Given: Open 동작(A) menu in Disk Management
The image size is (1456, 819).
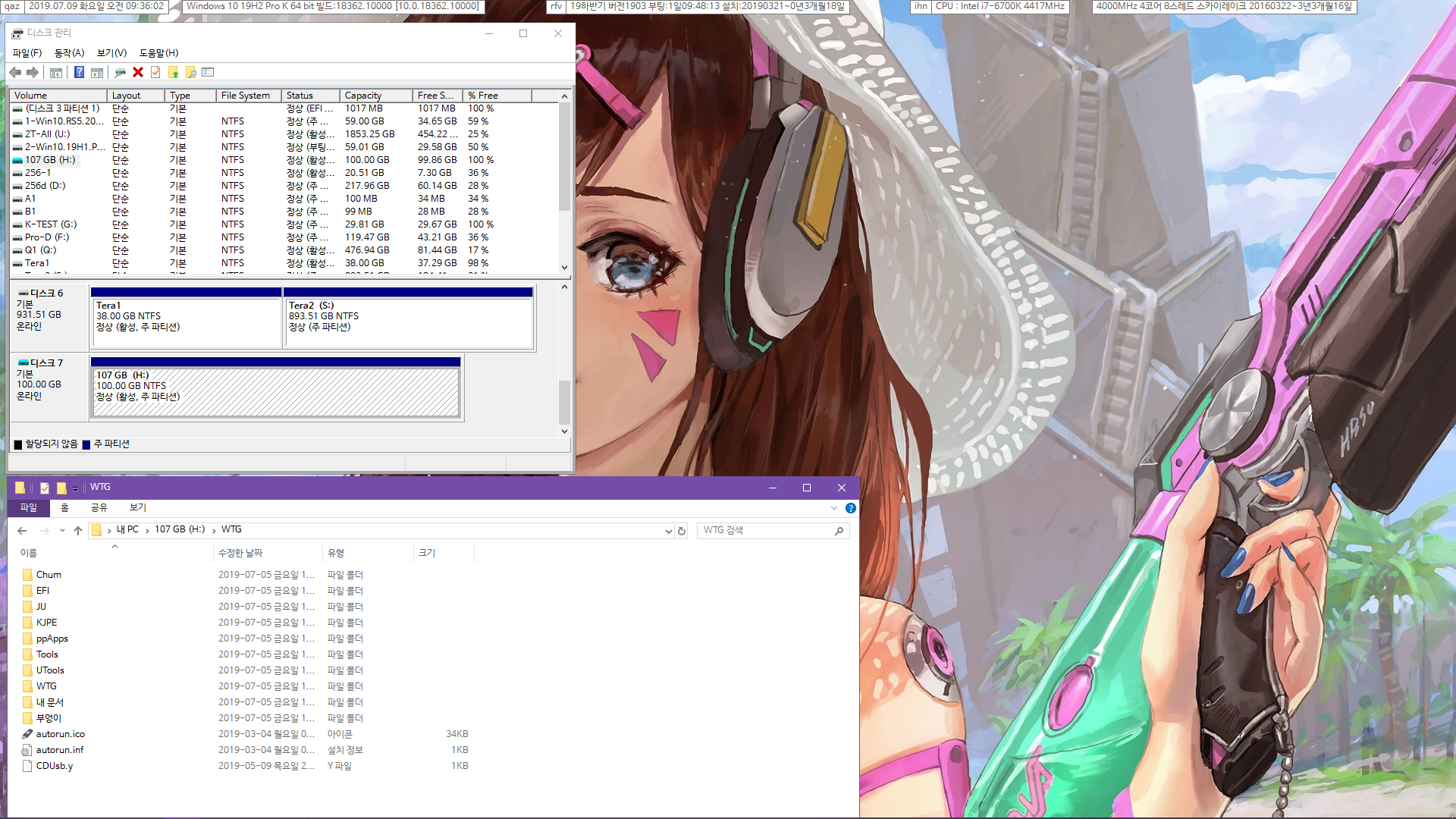Looking at the screenshot, I should [69, 53].
